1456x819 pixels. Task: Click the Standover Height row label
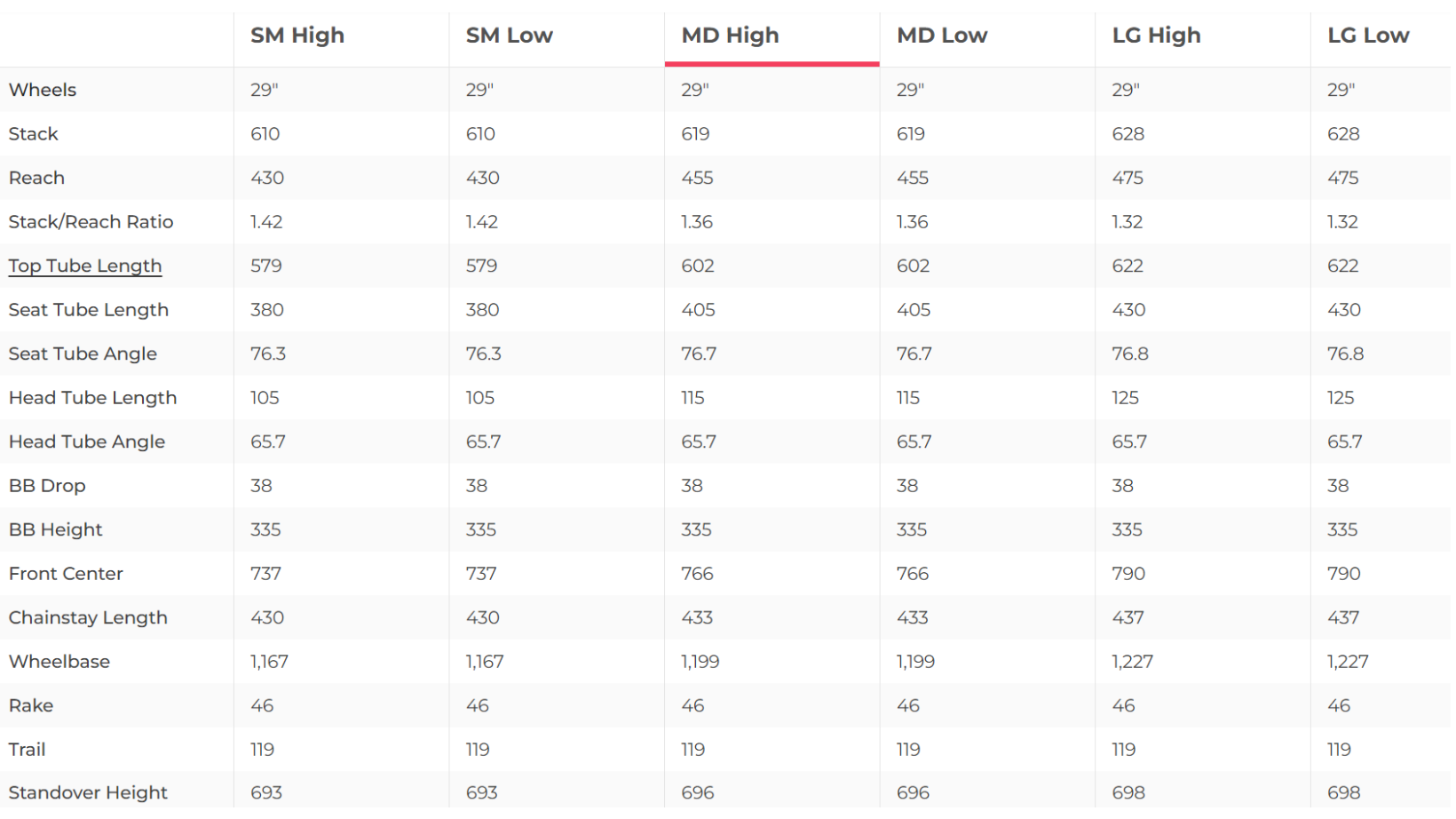pos(88,792)
